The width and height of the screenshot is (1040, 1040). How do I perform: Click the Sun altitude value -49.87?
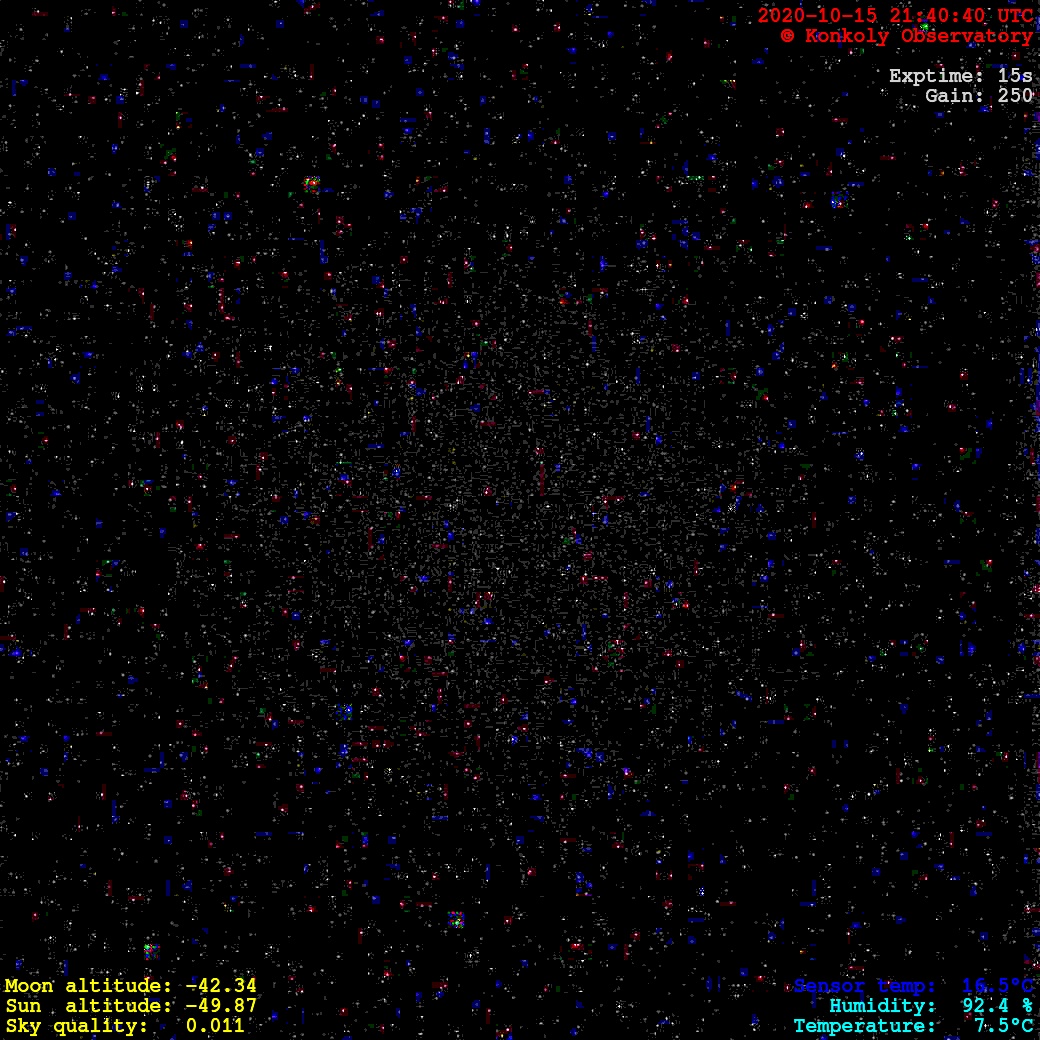pos(221,1006)
